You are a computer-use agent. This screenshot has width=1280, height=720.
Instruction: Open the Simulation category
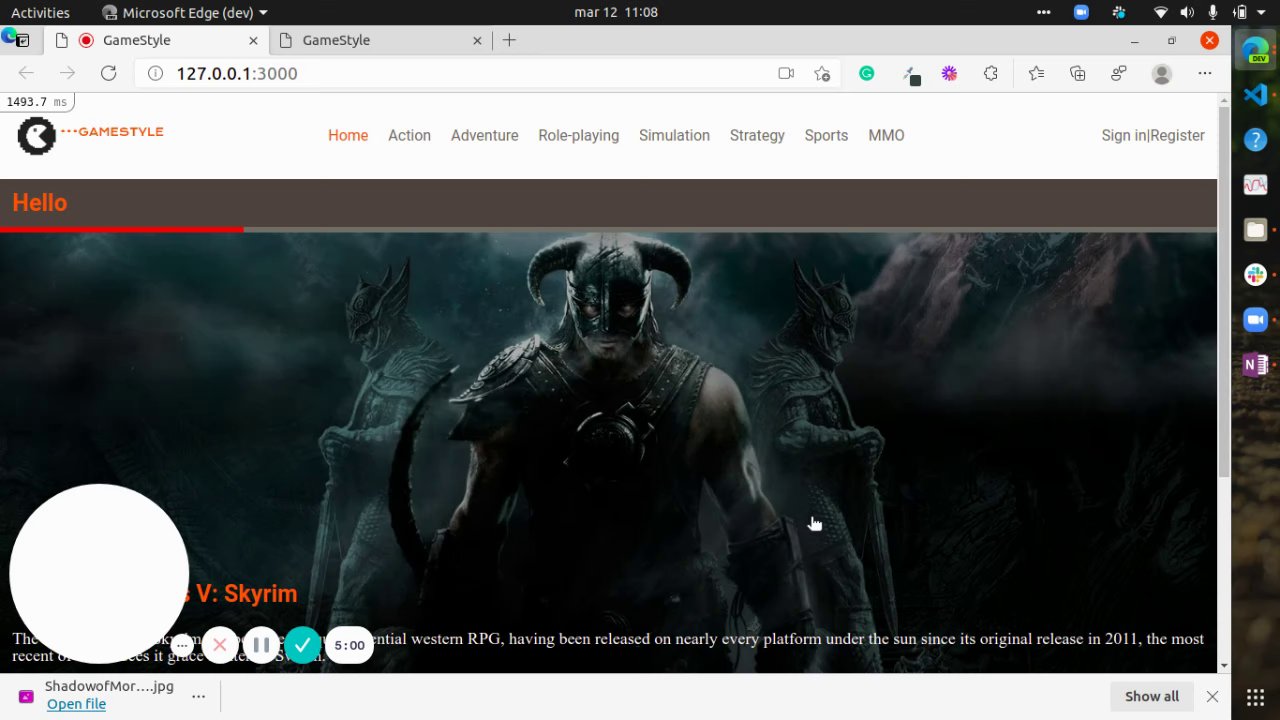[674, 136]
